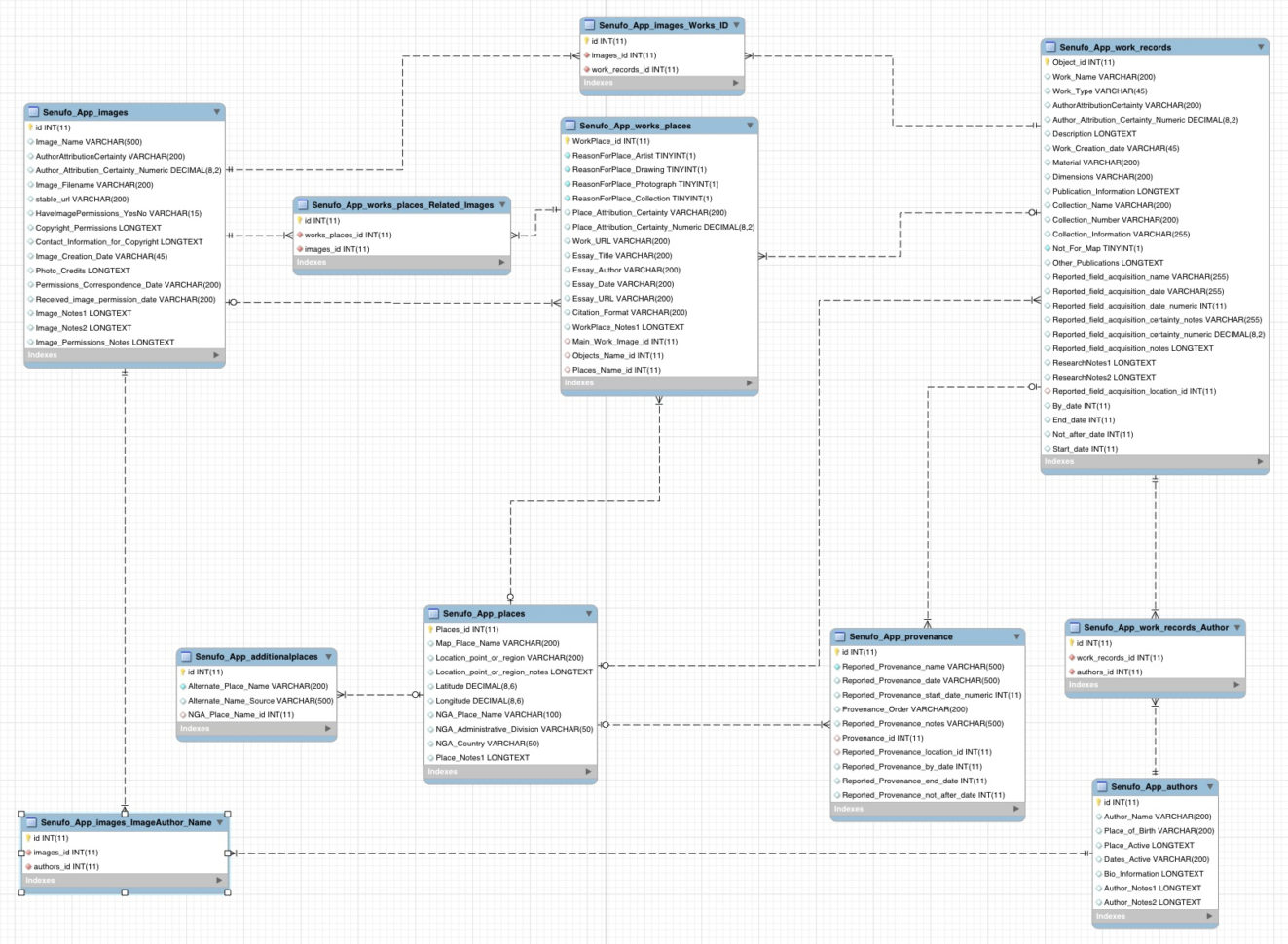Click the foreign key icon beside Main_Work_Image_id column
The width and height of the screenshot is (1288, 944).
568,341
